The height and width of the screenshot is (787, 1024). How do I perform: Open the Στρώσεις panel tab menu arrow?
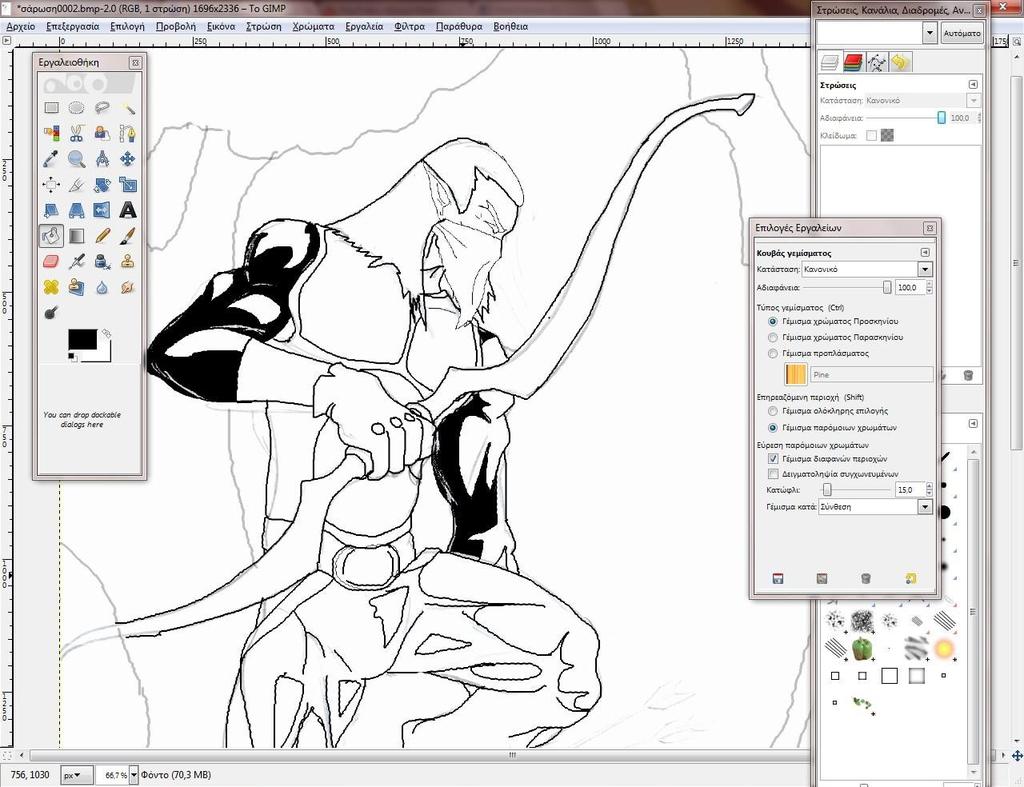[x=973, y=85]
